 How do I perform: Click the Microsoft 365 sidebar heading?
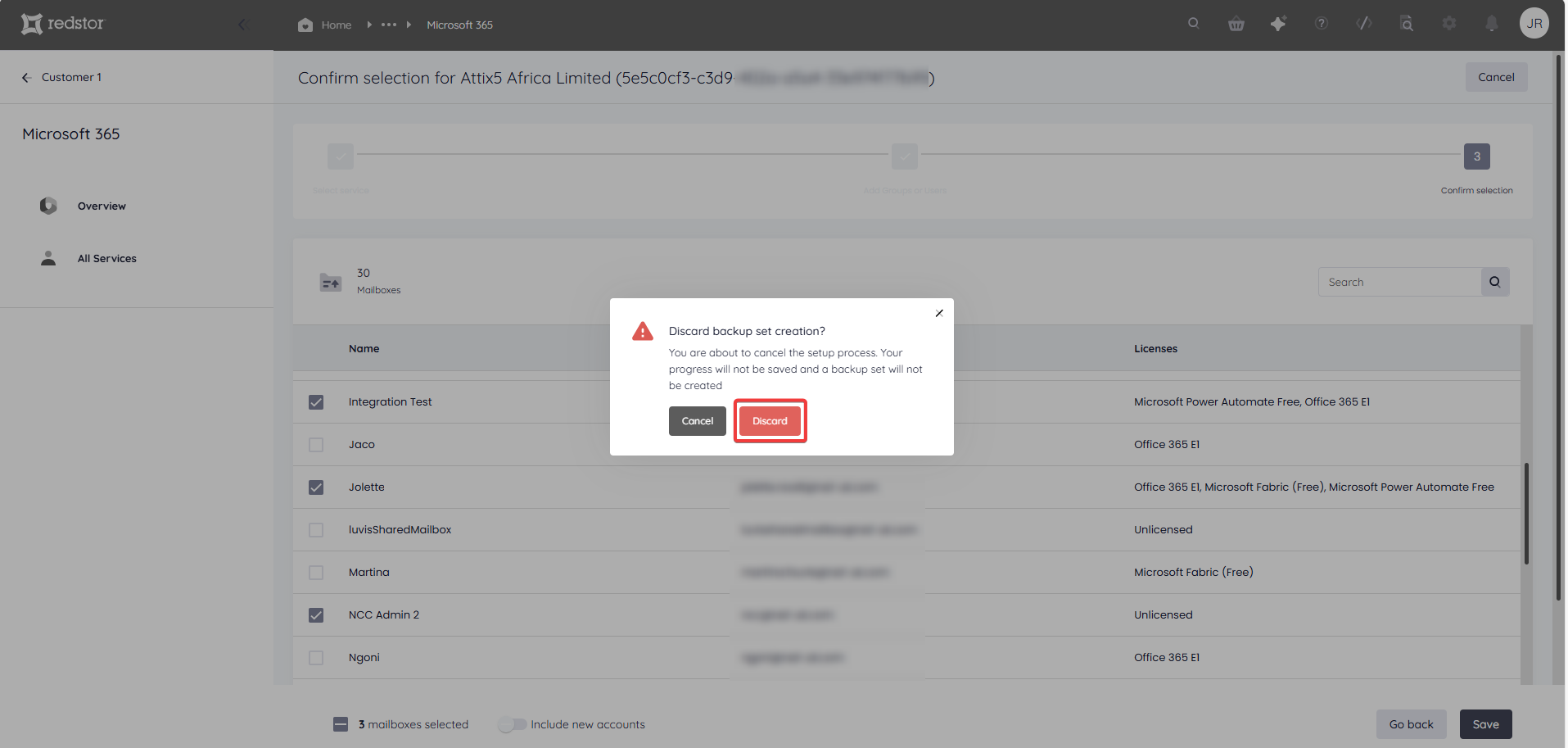[71, 134]
